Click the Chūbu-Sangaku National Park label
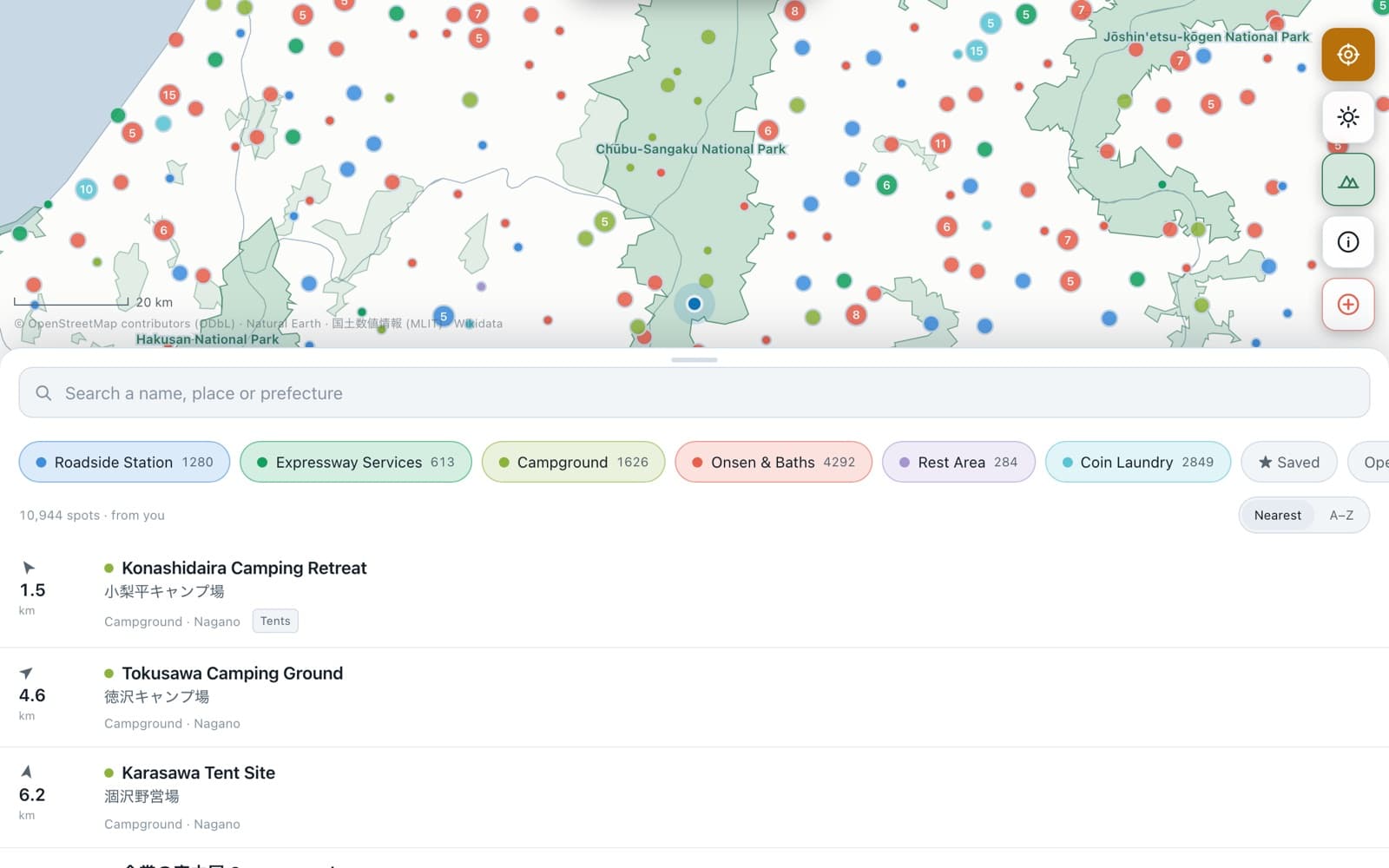Screen dimensions: 1389x868 pyautogui.click(x=690, y=148)
